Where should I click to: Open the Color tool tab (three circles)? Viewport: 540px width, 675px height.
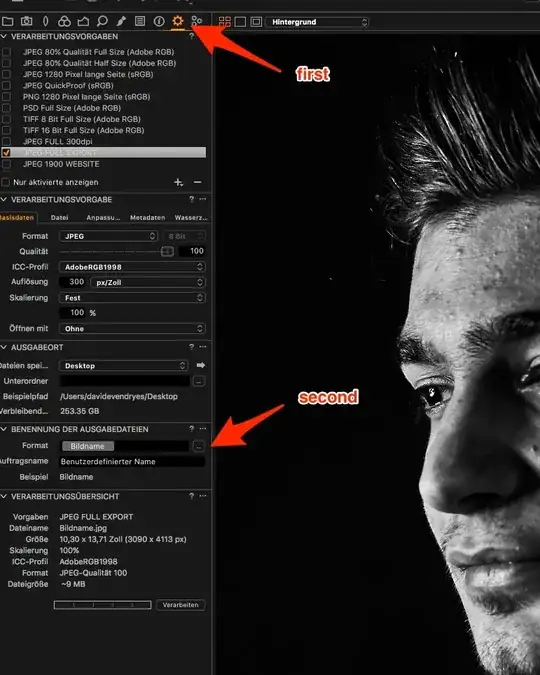tap(64, 21)
